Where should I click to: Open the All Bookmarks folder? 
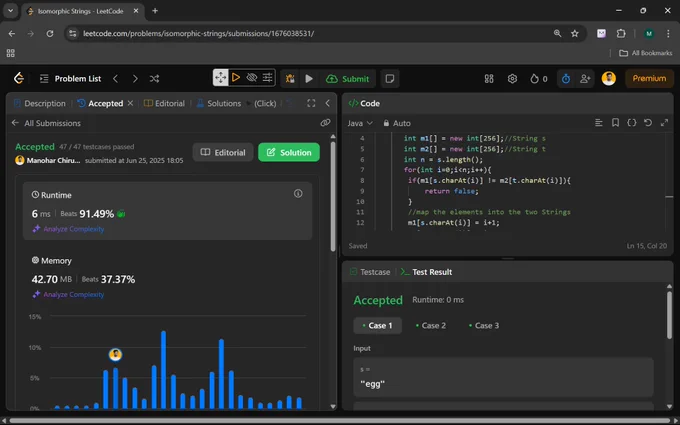(x=645, y=53)
